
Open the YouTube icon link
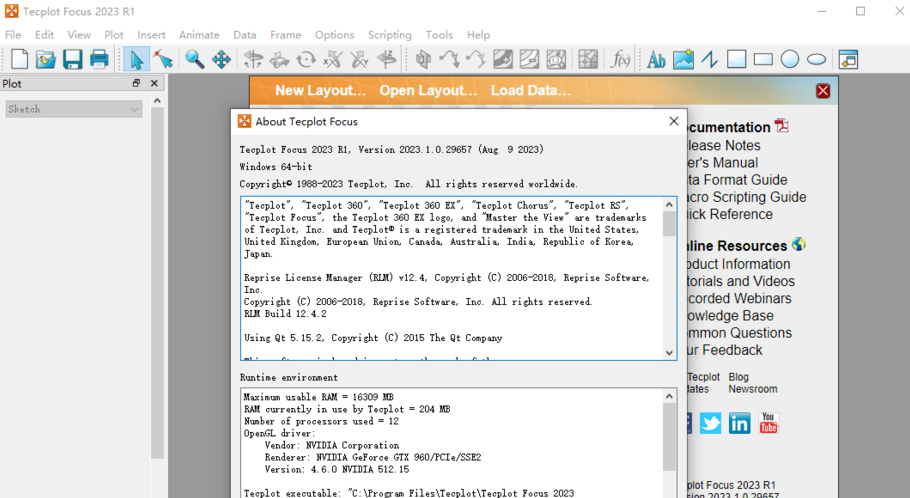point(768,424)
